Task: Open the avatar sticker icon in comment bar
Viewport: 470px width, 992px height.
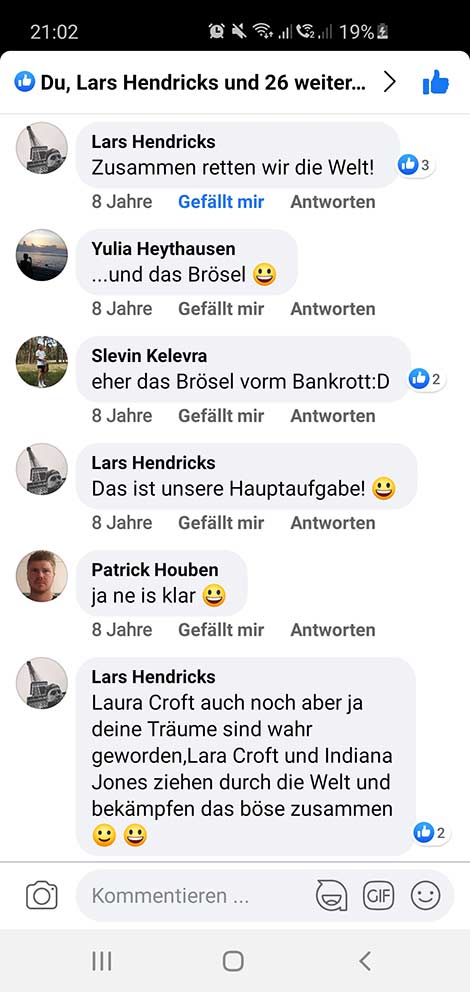Action: 331,896
